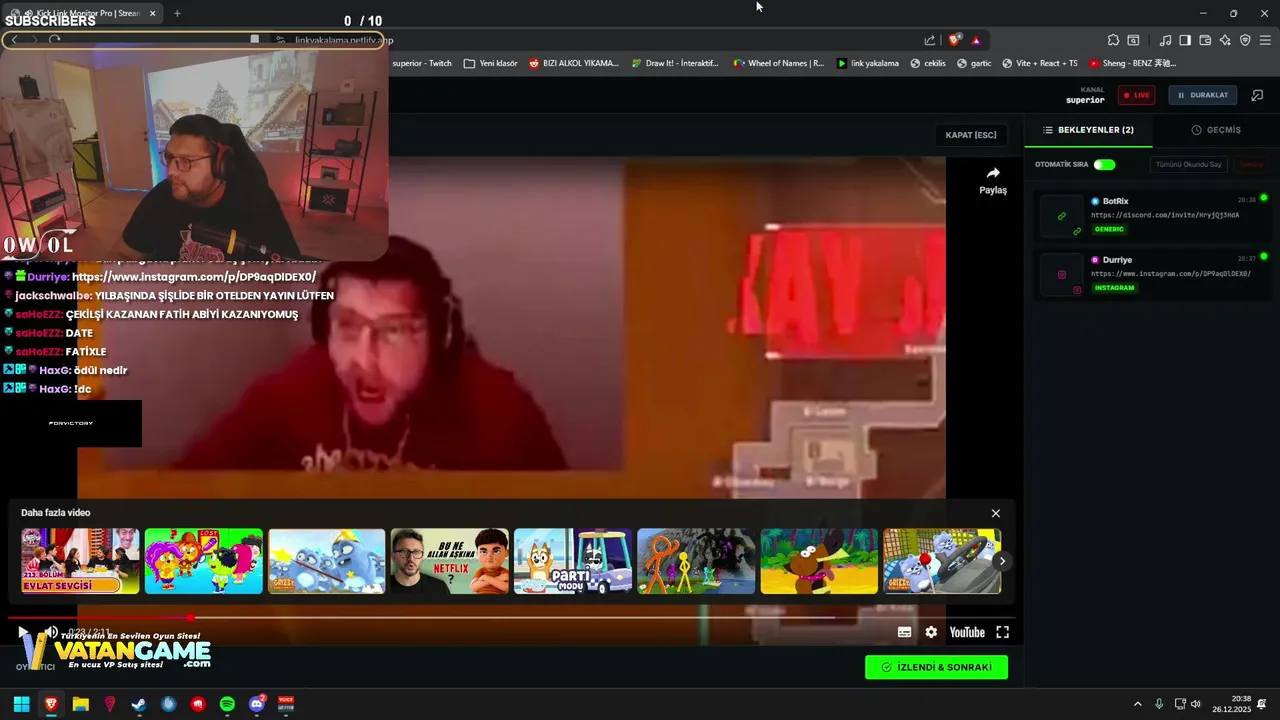Open the superior - Twitch bookmark
This screenshot has width=1280, height=720.
(x=421, y=63)
